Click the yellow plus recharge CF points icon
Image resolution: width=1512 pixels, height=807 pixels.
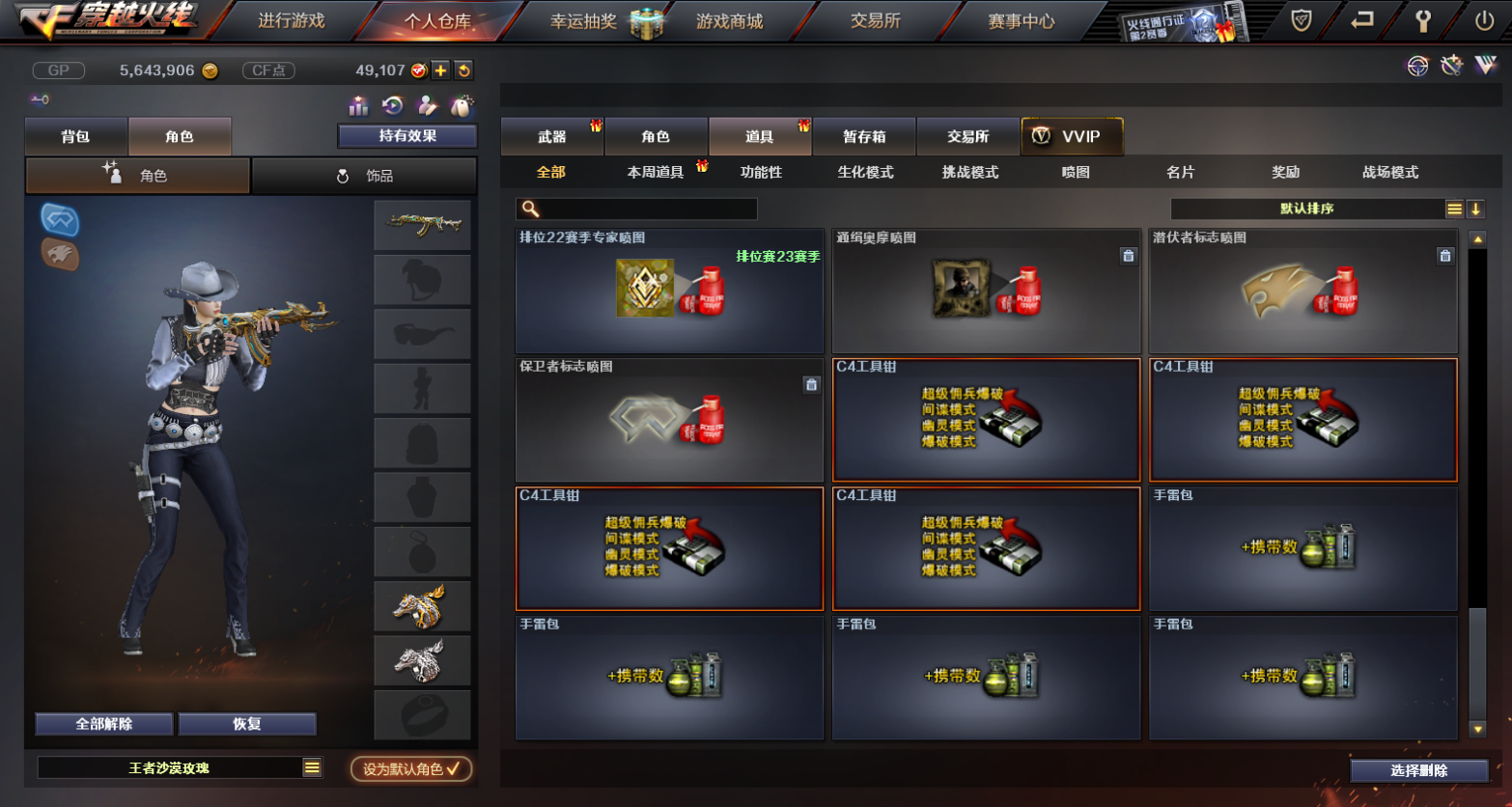(x=440, y=70)
